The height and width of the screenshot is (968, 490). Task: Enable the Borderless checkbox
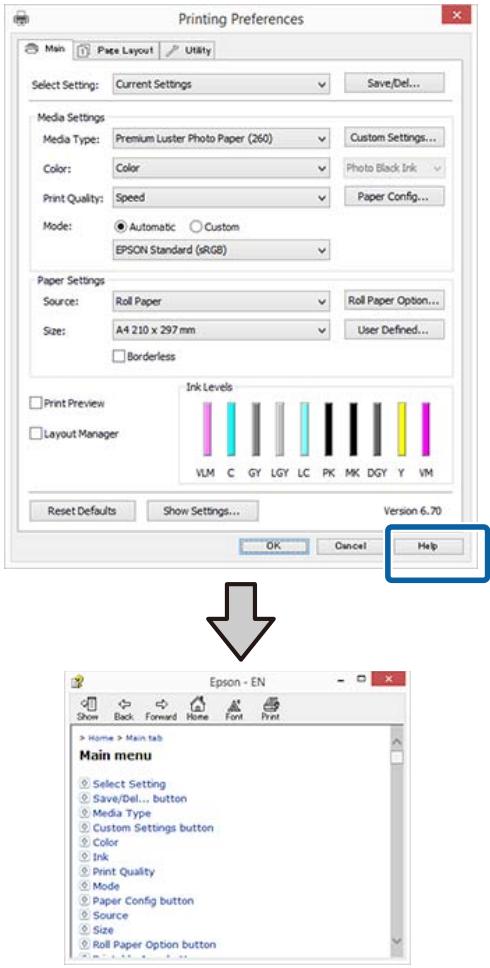coord(118,356)
